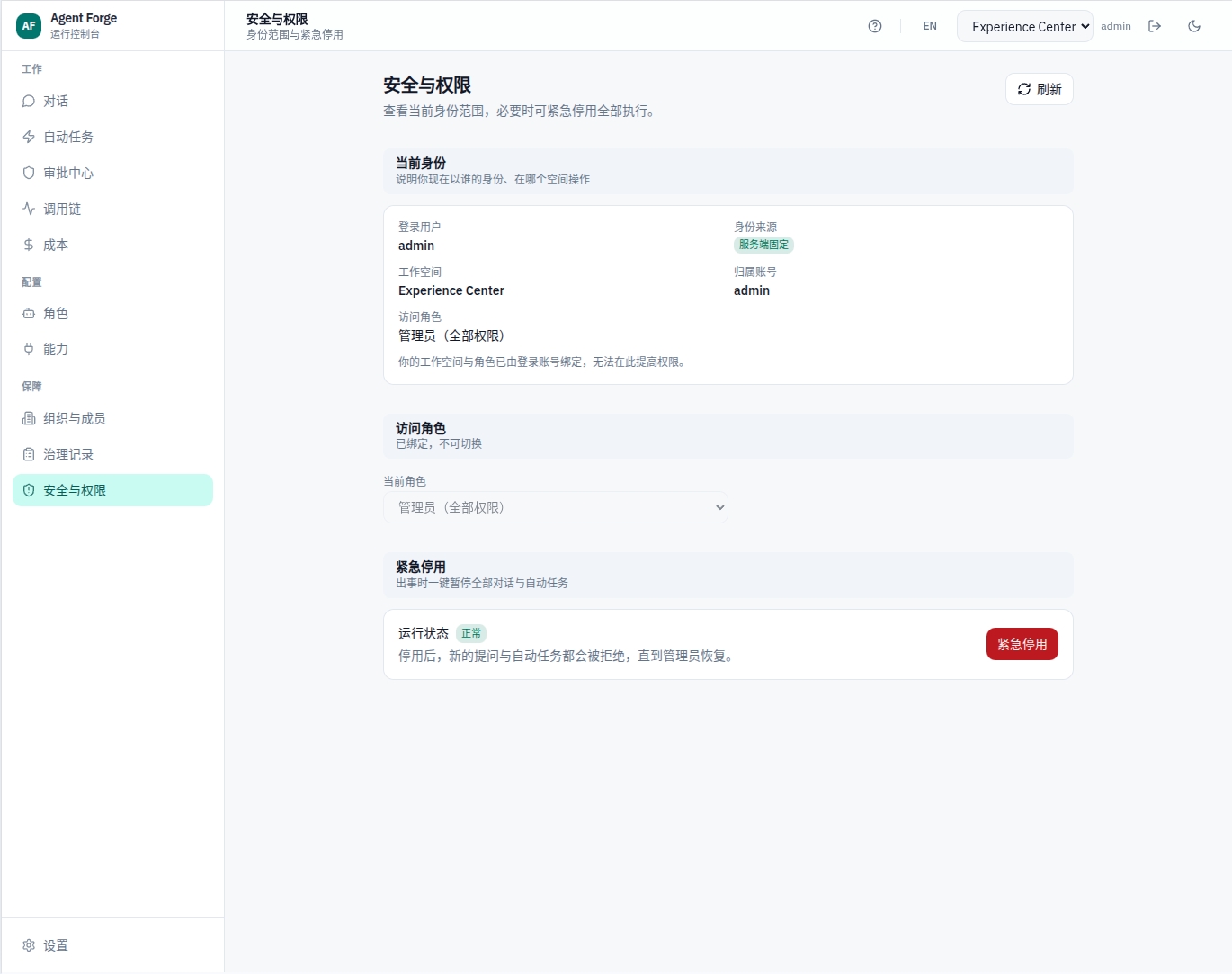Click the Agent Forge AF logo
Viewport: 1232px width, 974px height.
click(29, 26)
